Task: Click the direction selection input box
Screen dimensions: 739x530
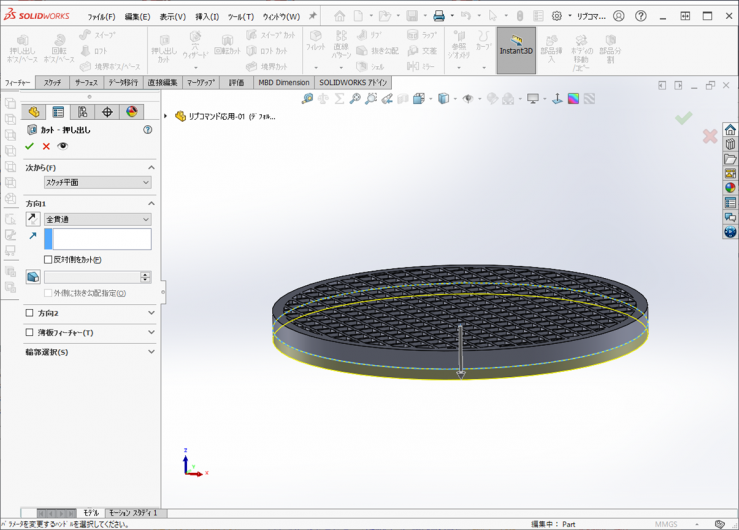Action: [101, 239]
